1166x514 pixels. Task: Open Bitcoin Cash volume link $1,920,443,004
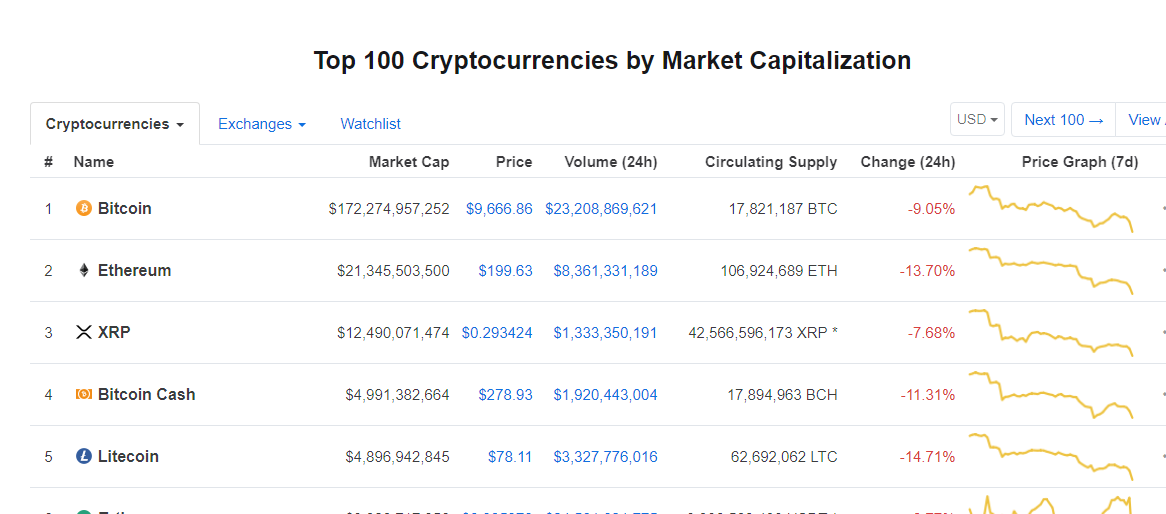coord(605,395)
